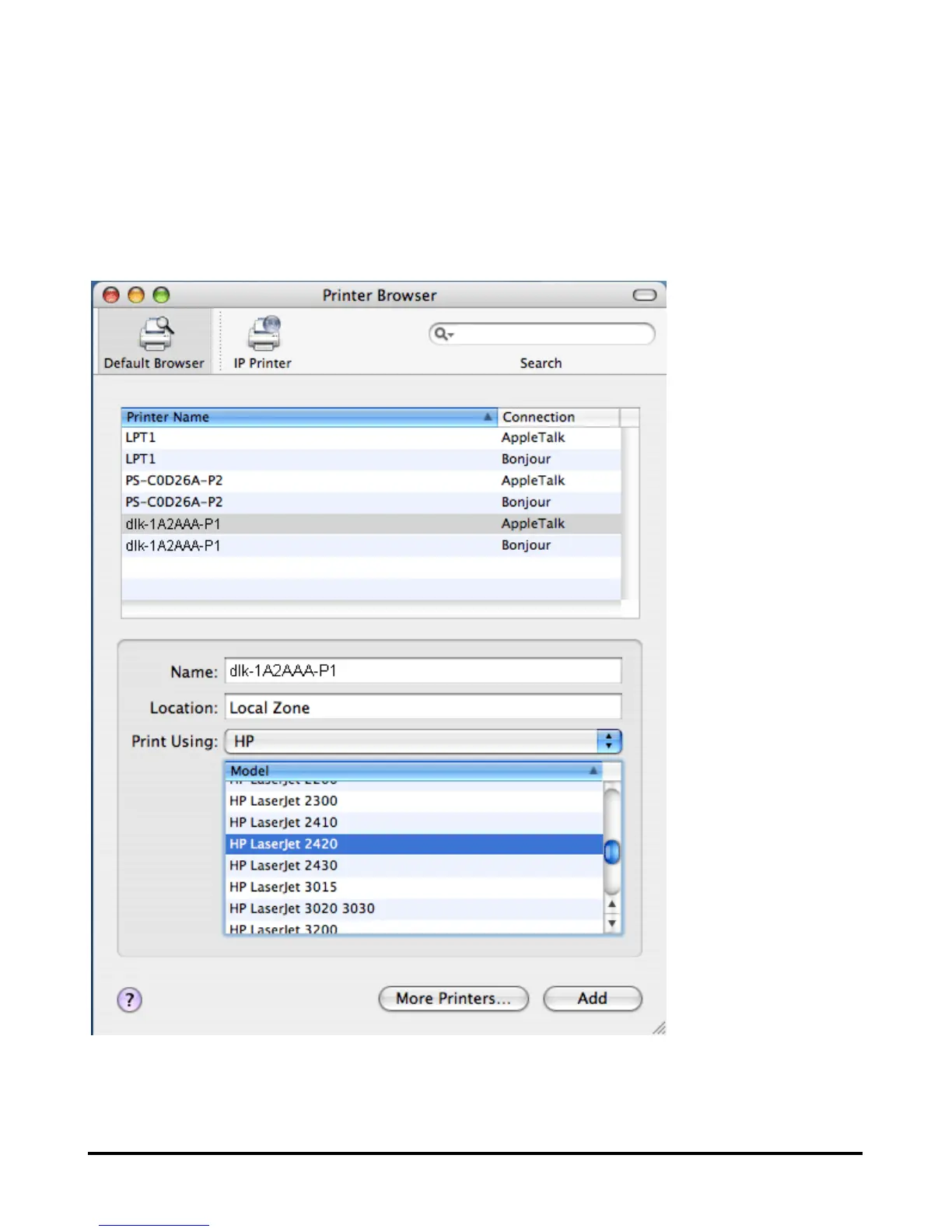Choose HP LaserJet 3015 model
The width and height of the screenshot is (952, 1232).
click(415, 887)
